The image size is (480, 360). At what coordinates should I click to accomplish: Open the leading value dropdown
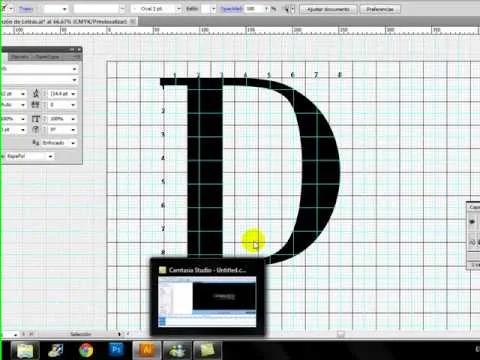tap(73, 94)
